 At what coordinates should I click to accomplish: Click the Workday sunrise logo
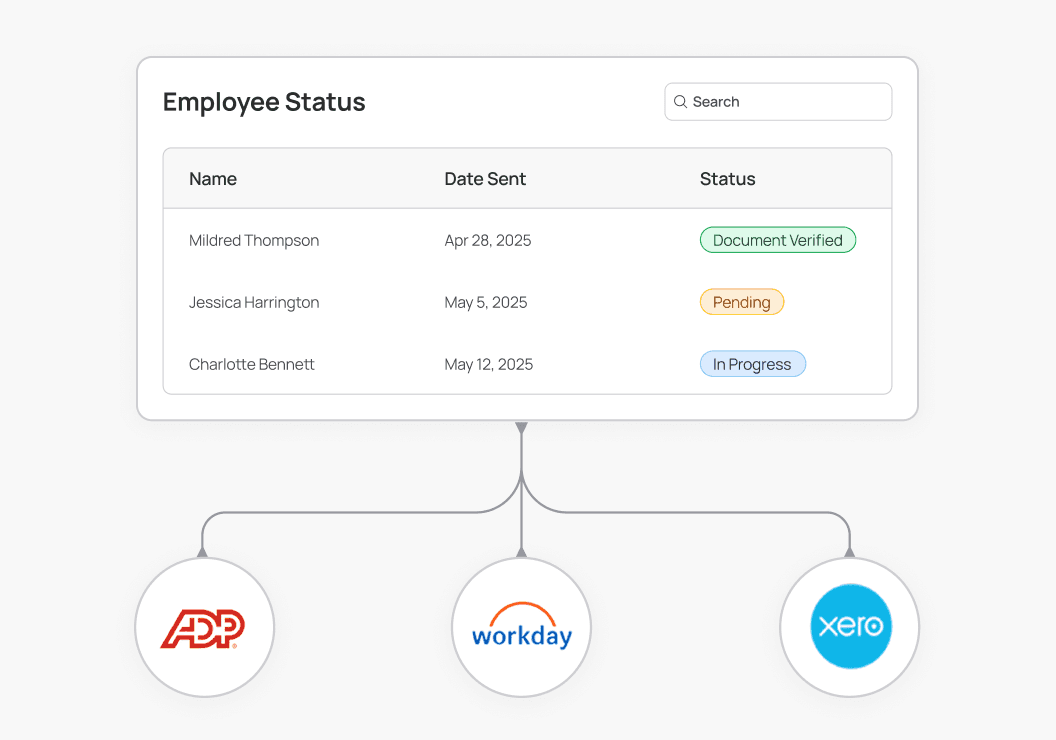tap(521, 622)
